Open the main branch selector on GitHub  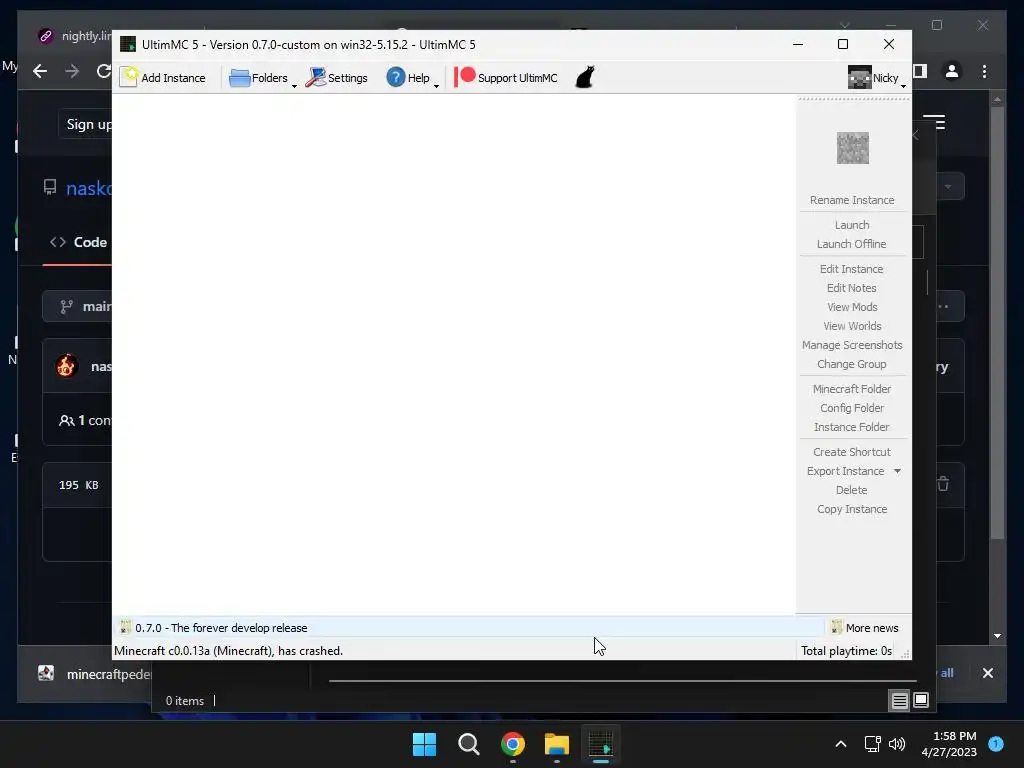tap(78, 306)
